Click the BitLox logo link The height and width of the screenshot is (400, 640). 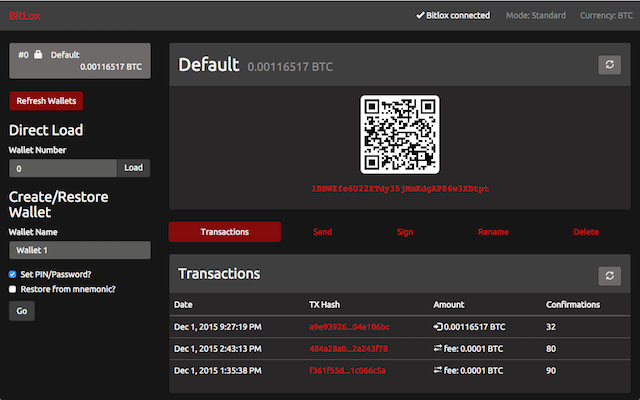point(24,16)
